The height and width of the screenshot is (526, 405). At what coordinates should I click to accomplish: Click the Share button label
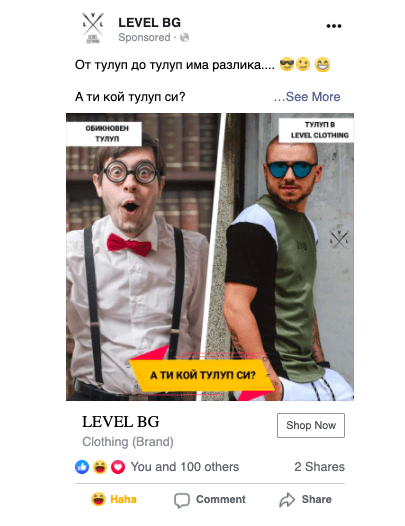[316, 499]
